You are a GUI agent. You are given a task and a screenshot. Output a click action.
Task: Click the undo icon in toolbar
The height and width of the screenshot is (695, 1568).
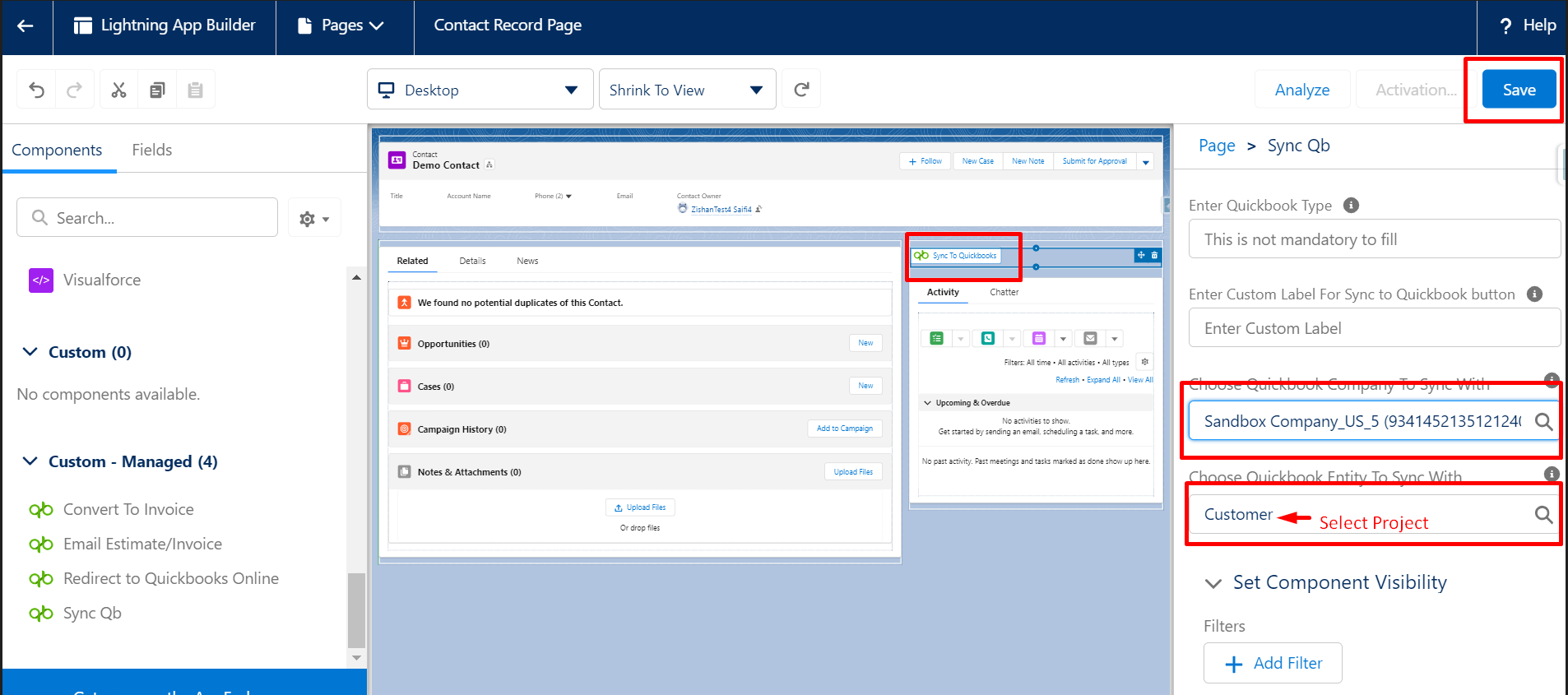(36, 90)
